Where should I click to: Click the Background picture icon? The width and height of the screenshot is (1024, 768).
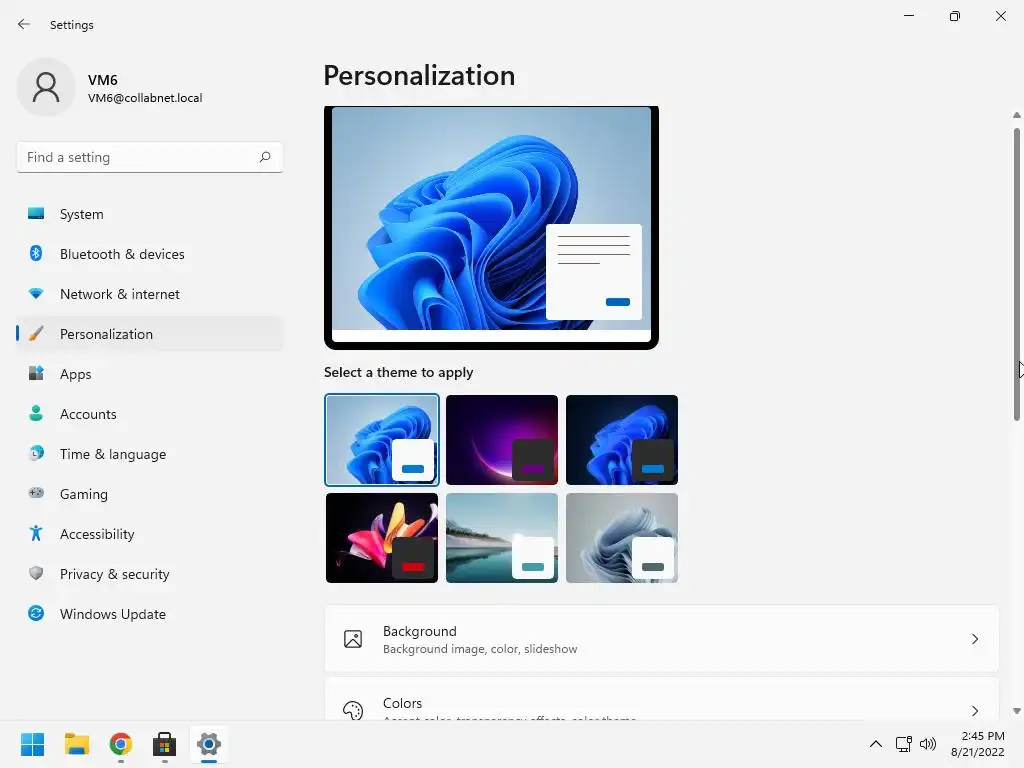coord(353,639)
